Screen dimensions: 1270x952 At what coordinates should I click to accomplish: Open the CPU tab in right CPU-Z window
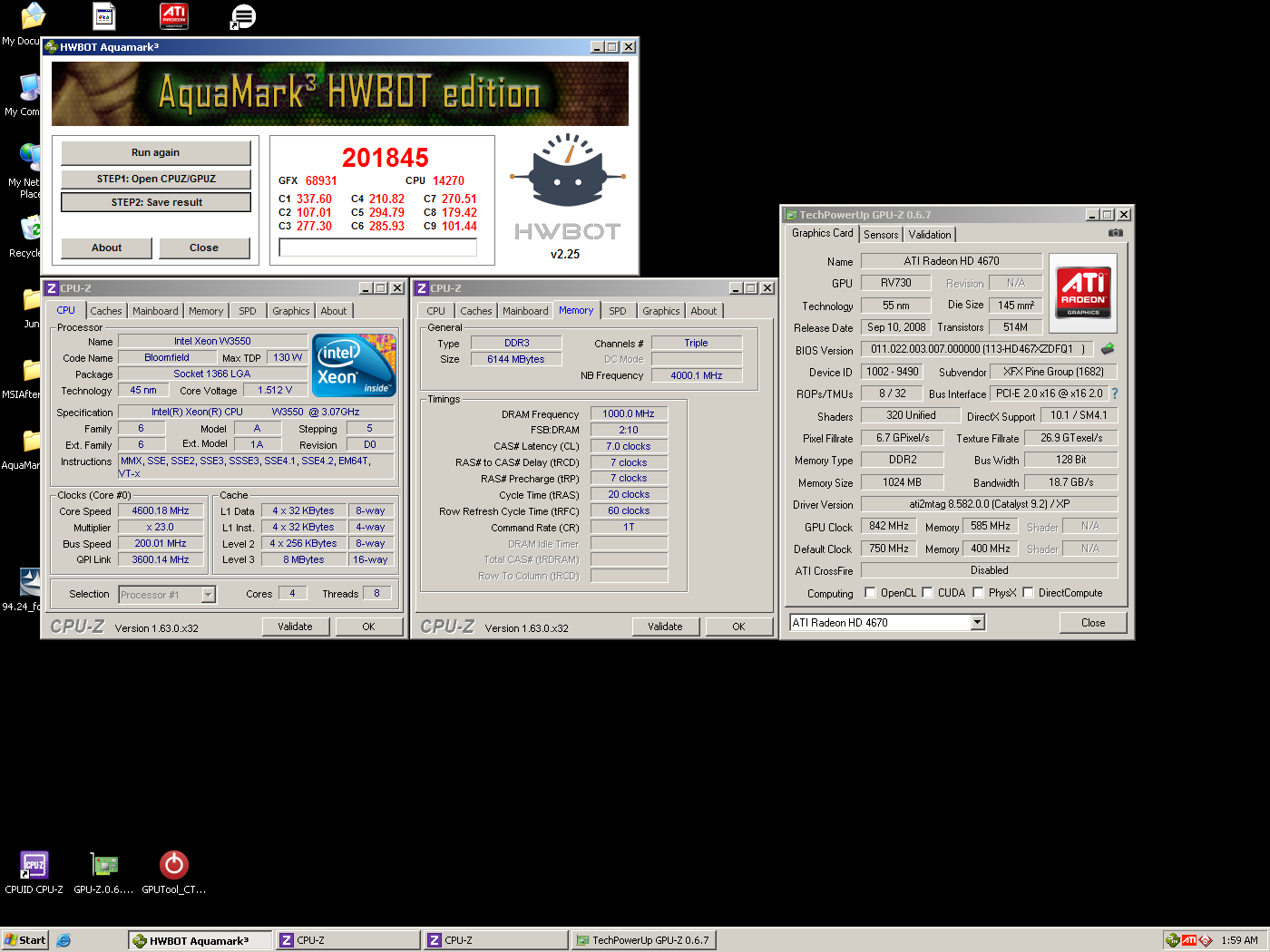tap(436, 311)
